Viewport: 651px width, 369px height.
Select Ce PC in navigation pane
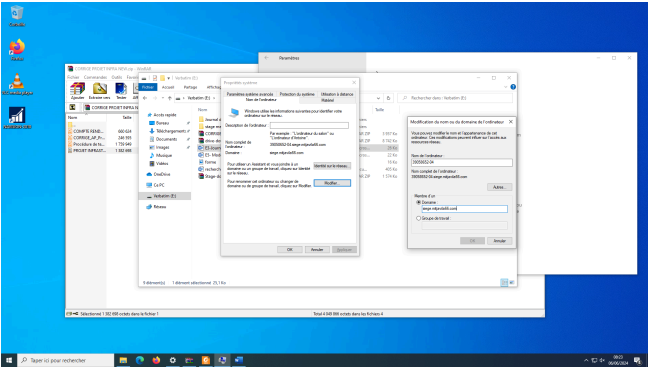[159, 185]
